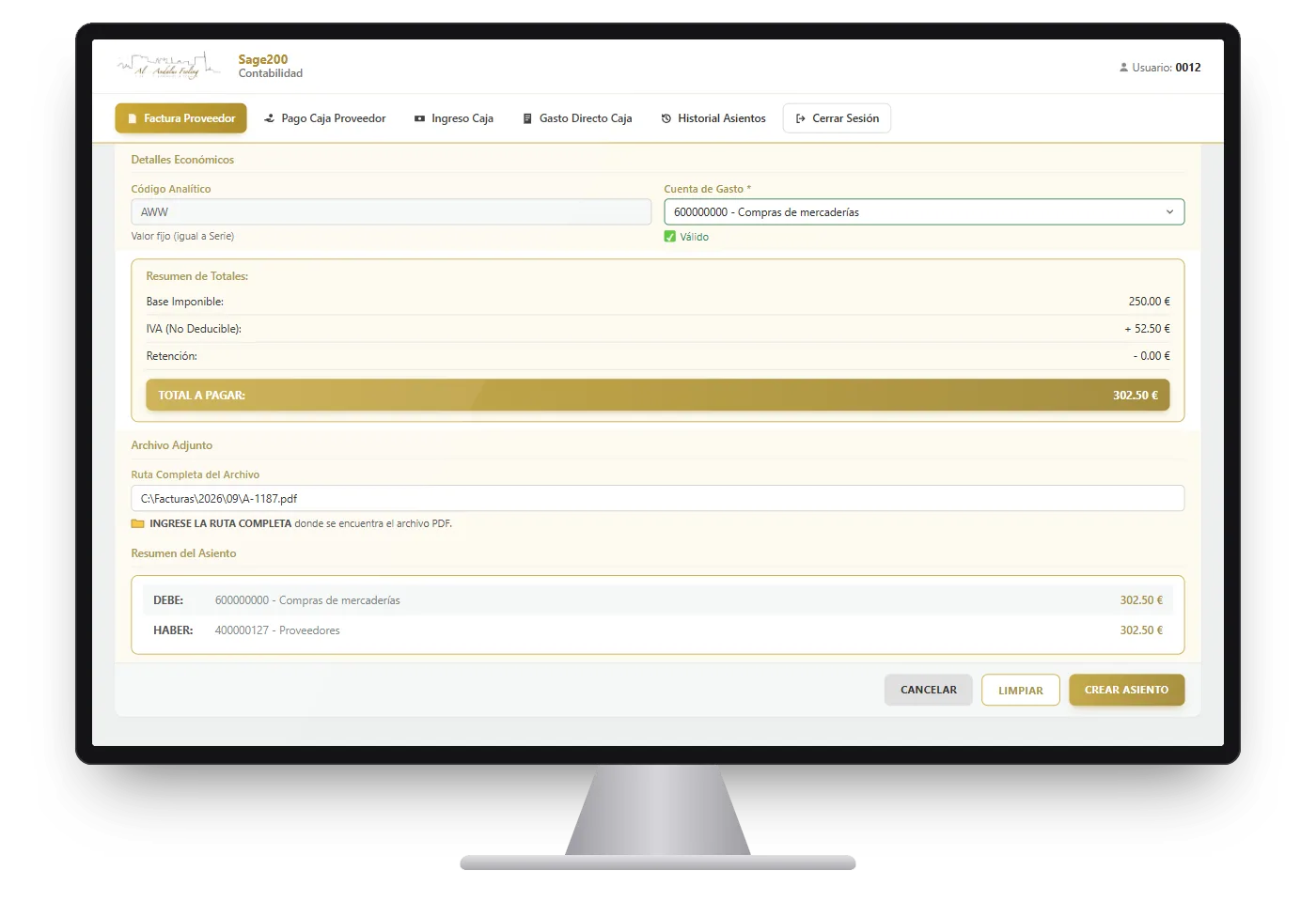Click the Resumen de Totales label
Image resolution: width=1316 pixels, height=902 pixels.
point(197,276)
